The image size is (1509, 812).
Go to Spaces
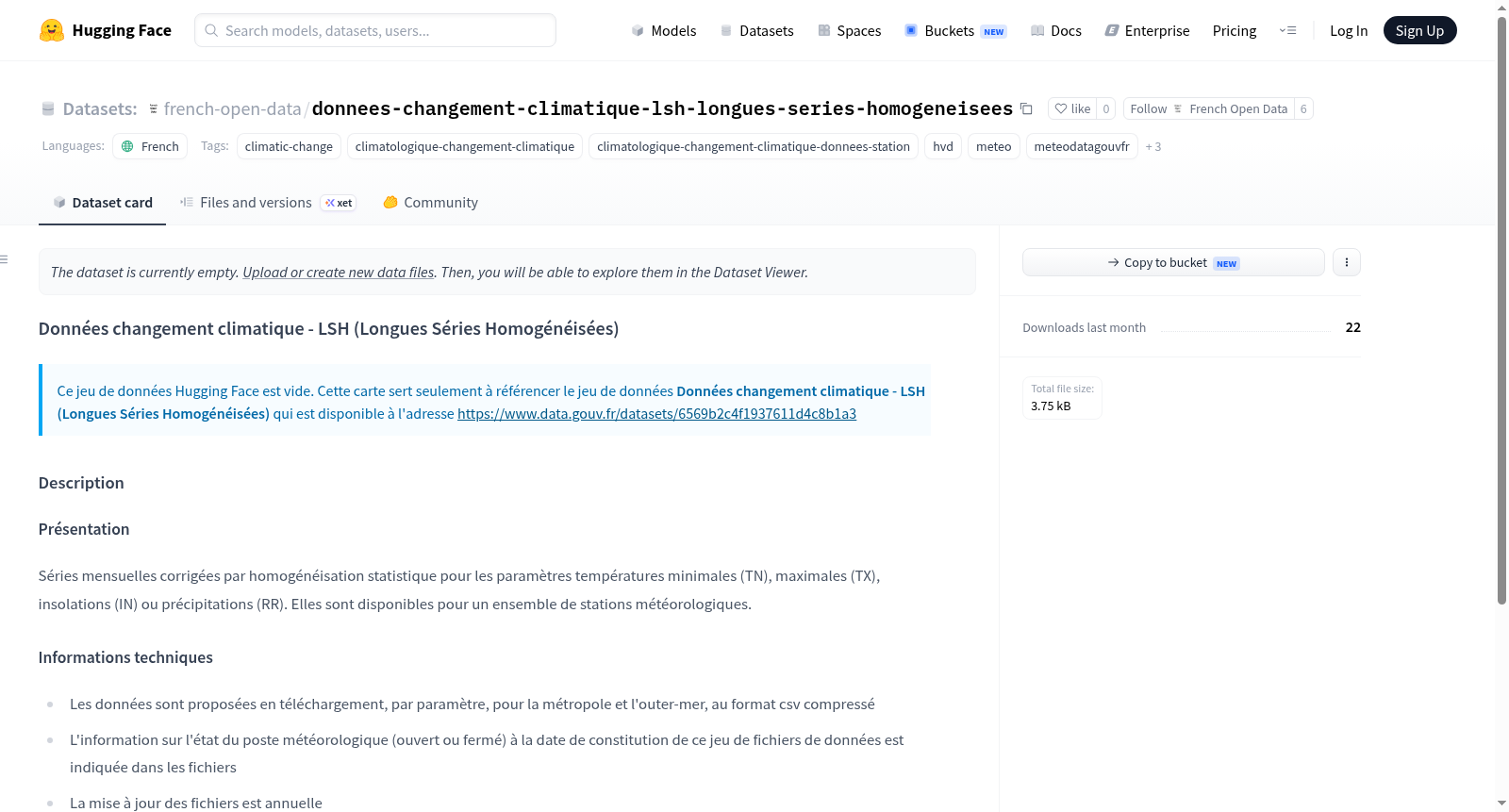(x=850, y=30)
